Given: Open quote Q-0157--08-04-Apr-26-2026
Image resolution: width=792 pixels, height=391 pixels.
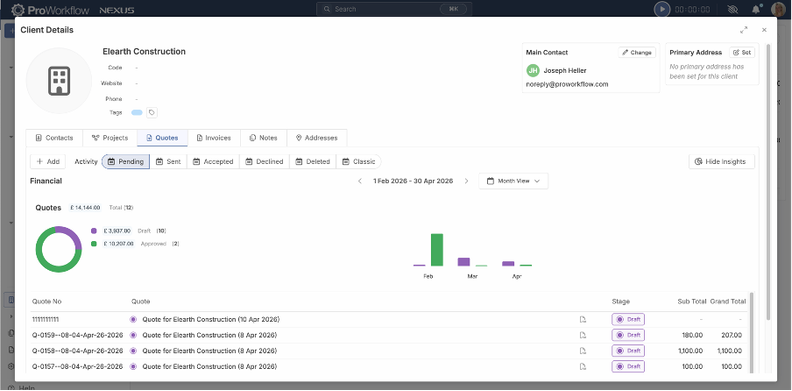Looking at the screenshot, I should point(77,367).
